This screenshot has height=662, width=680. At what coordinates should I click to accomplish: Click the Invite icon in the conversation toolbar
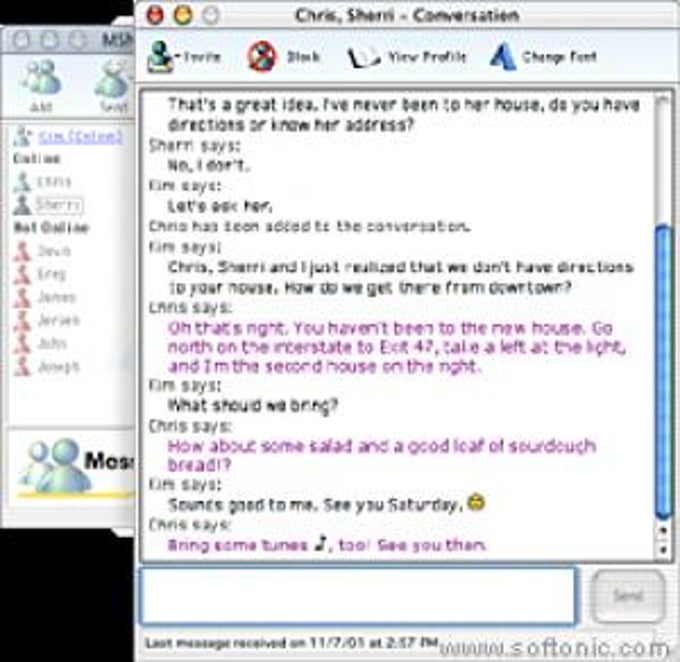click(x=160, y=57)
